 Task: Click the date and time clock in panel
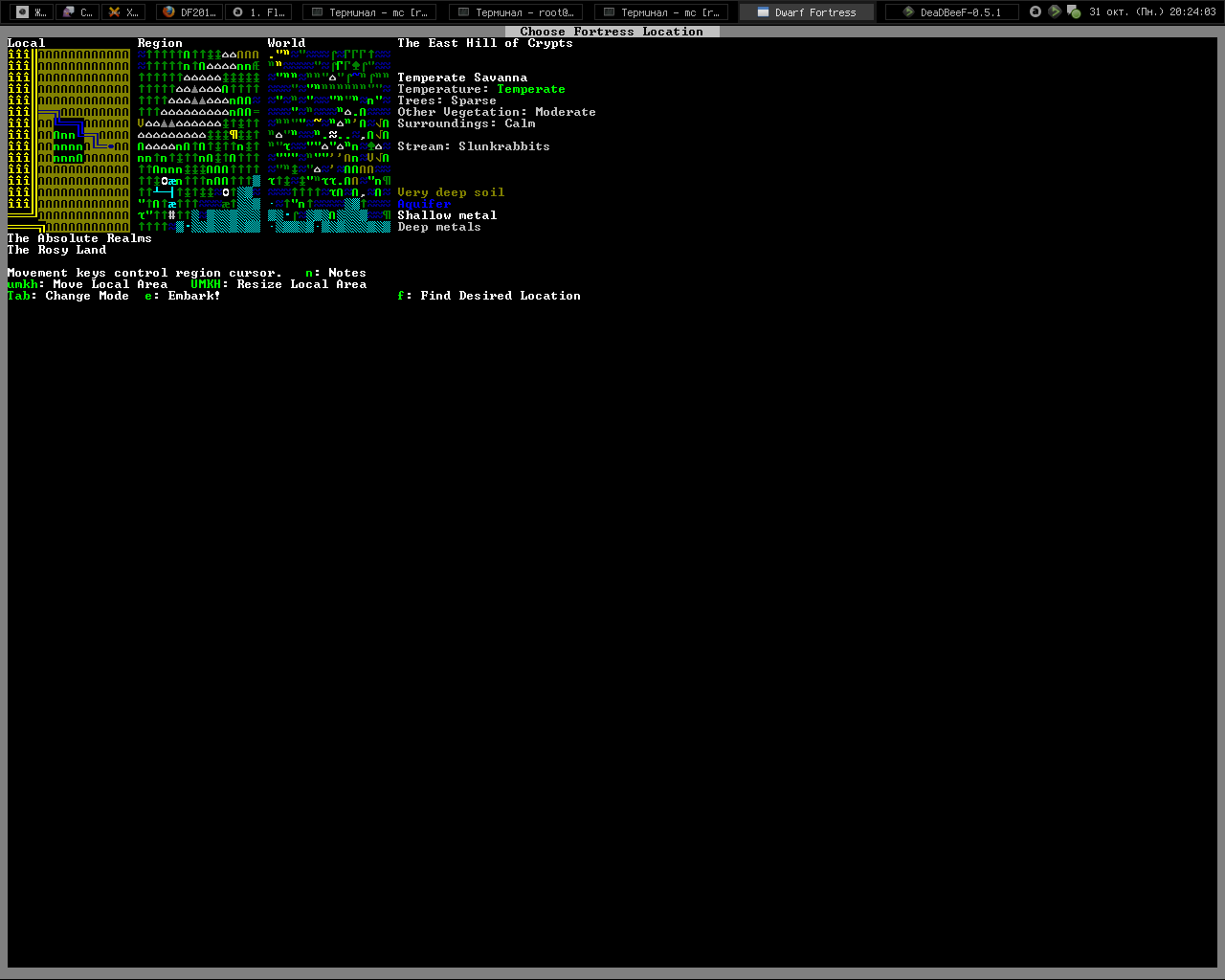tap(1152, 12)
